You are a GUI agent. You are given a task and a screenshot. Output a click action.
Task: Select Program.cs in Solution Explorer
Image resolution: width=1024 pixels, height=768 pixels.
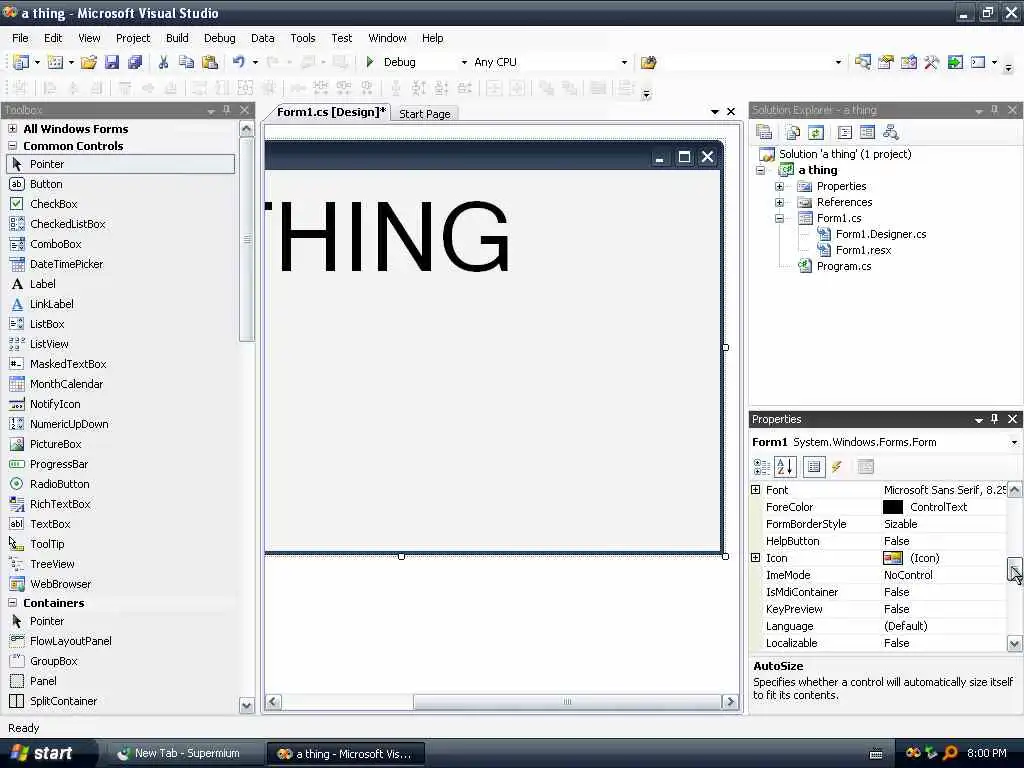(844, 266)
